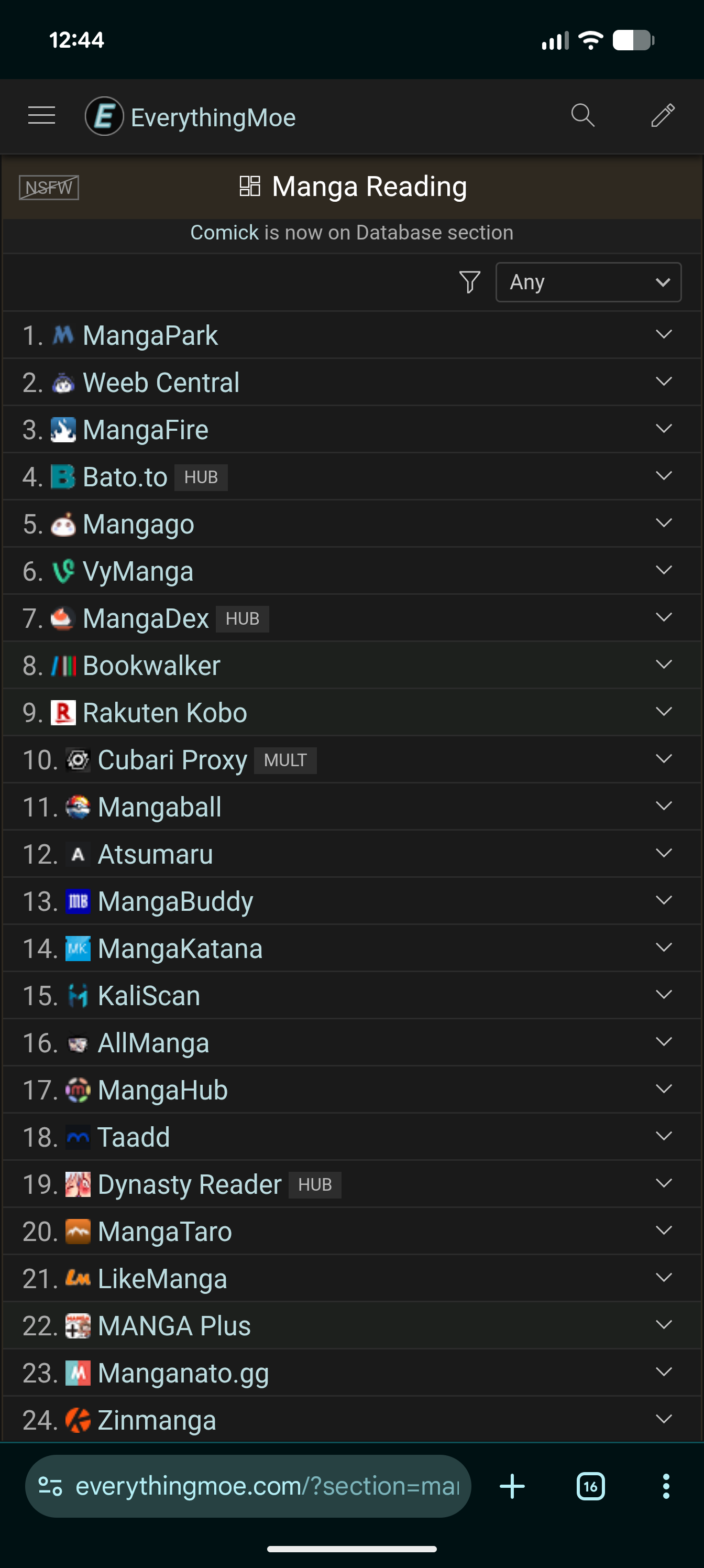Expand the MangaPark entry

663,335
